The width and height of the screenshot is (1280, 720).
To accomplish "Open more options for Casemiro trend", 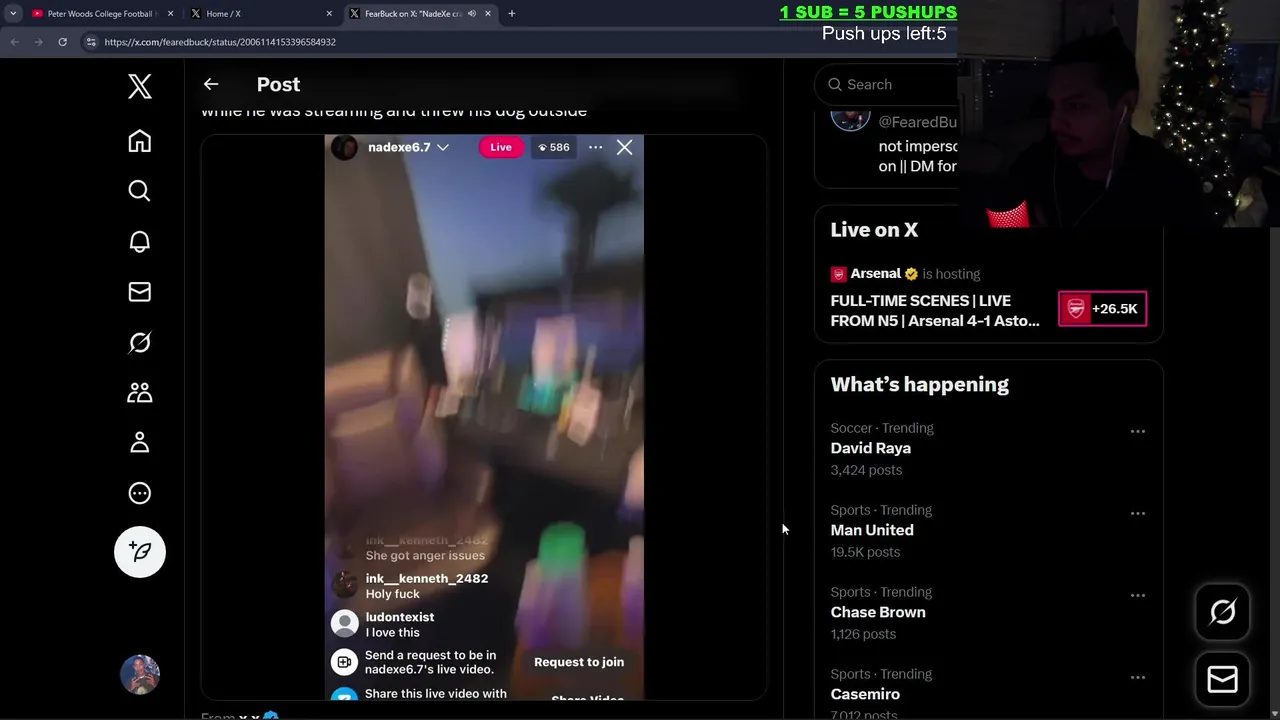I will pos(1138,678).
